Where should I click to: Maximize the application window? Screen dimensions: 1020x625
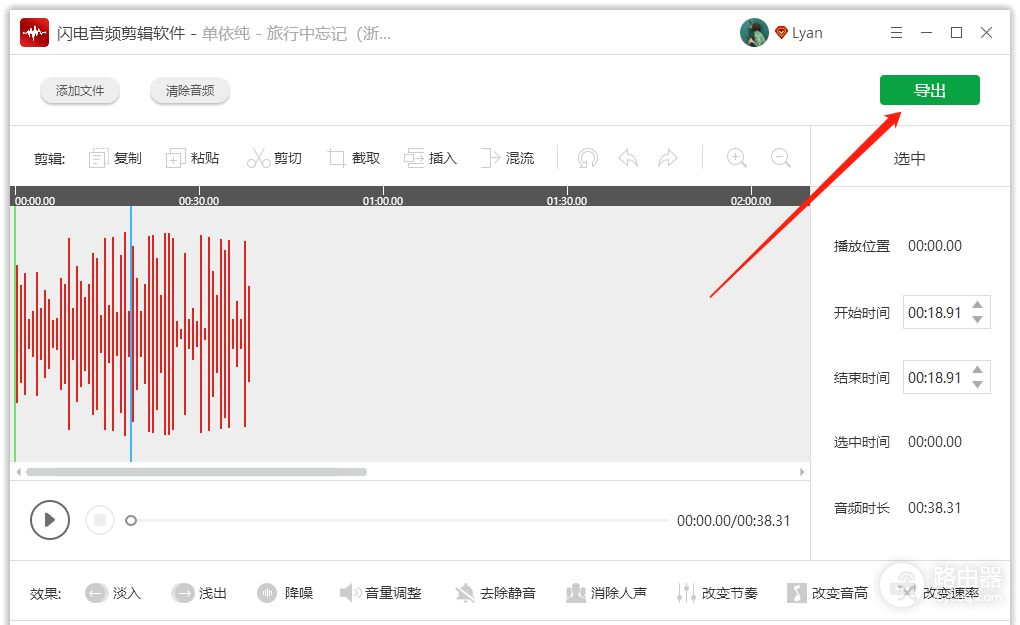[x=956, y=33]
